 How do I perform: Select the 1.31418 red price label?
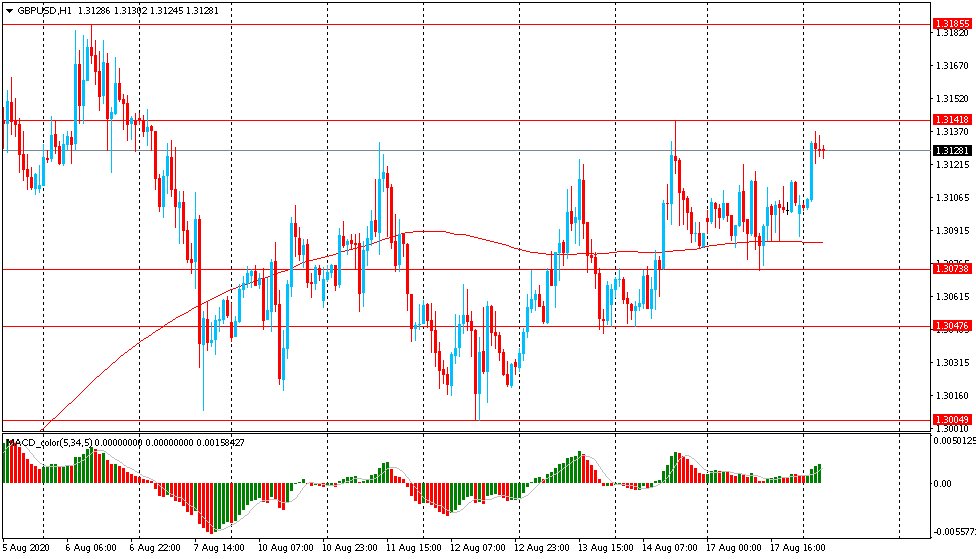950,119
